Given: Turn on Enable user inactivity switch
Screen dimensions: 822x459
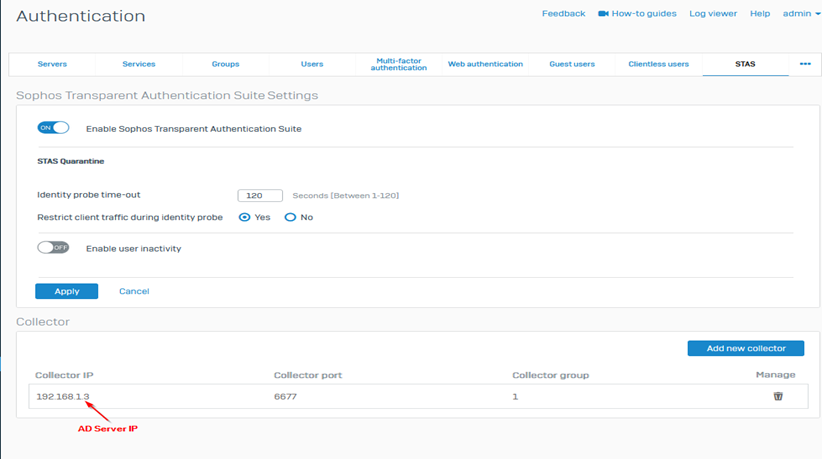Looking at the screenshot, I should (53, 248).
